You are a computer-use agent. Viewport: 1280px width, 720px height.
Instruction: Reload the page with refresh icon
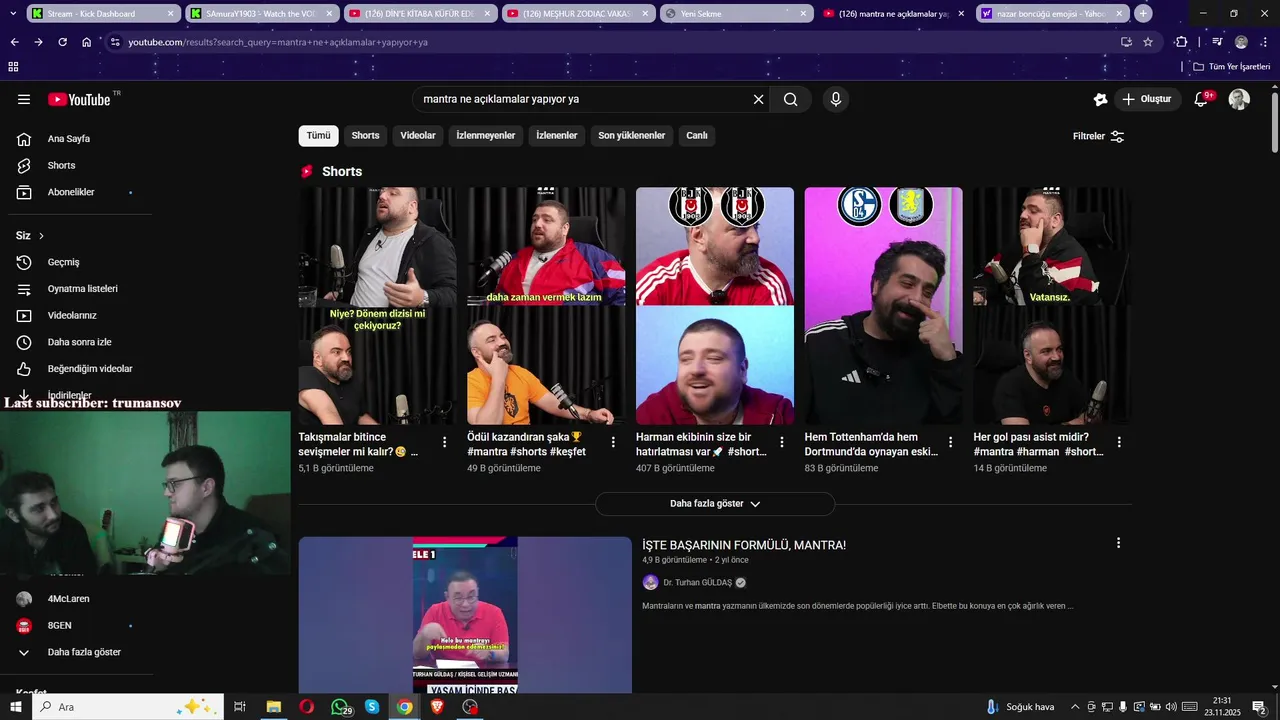click(62, 42)
